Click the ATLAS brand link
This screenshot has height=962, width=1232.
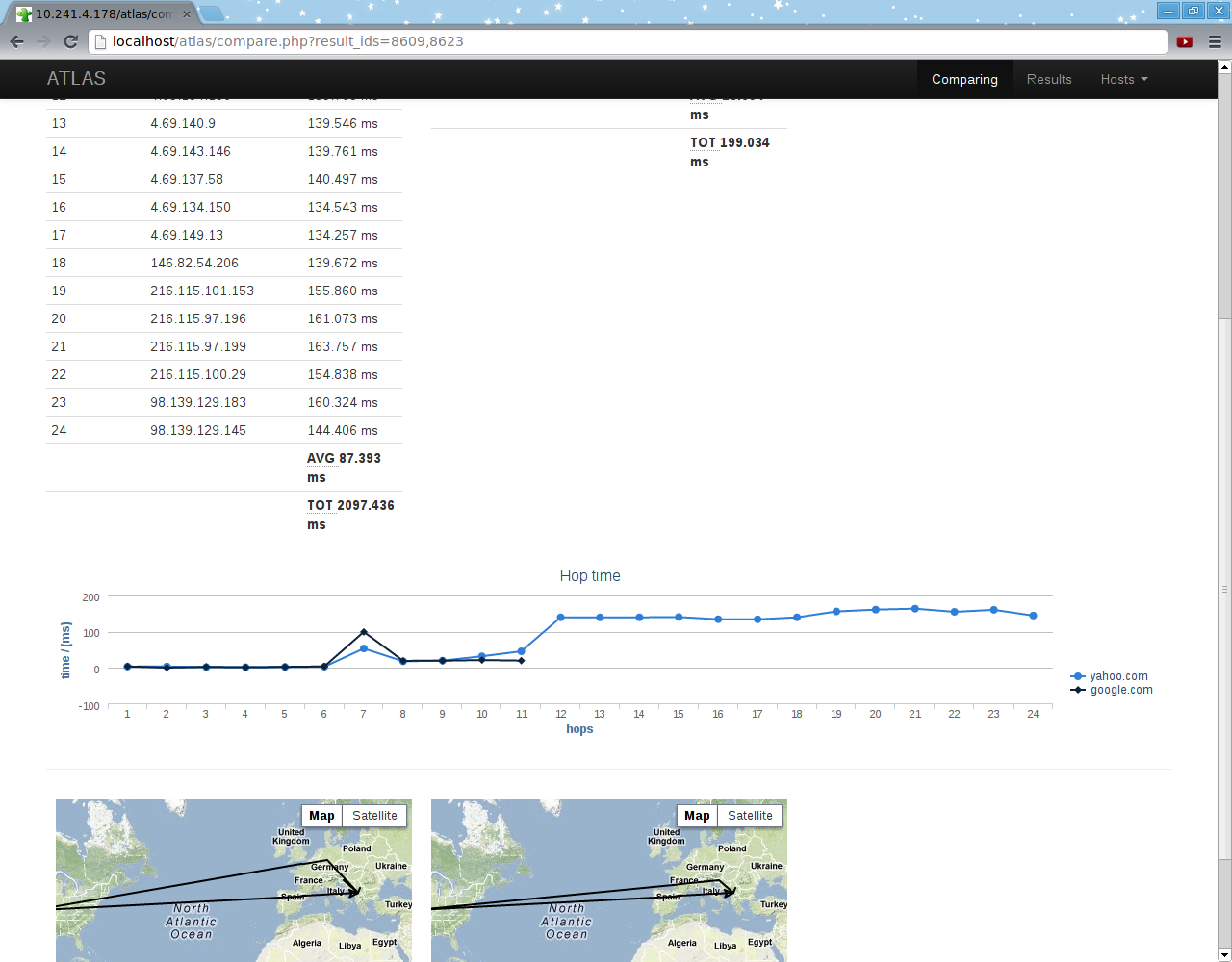click(76, 79)
